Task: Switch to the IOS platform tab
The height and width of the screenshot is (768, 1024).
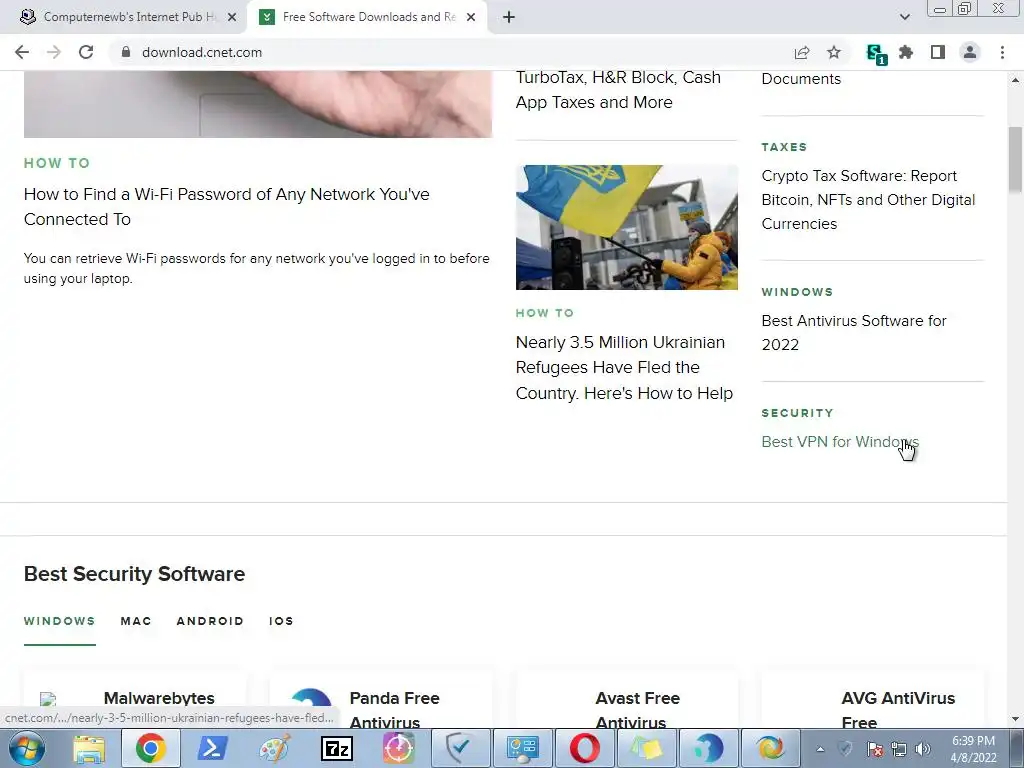Action: 281,621
